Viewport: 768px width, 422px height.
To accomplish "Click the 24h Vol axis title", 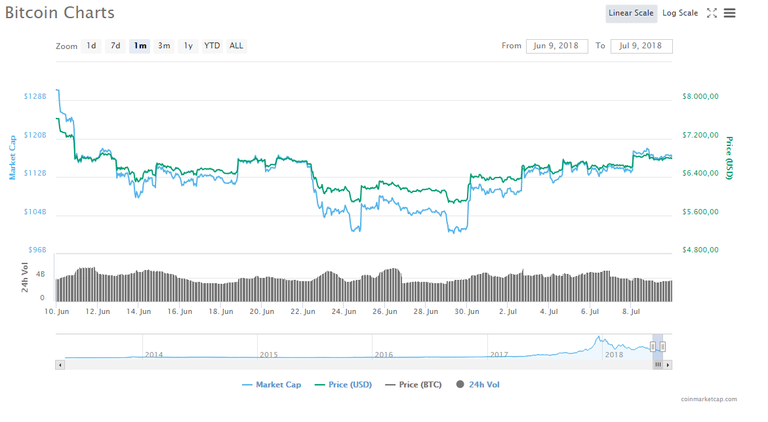I will [24, 277].
